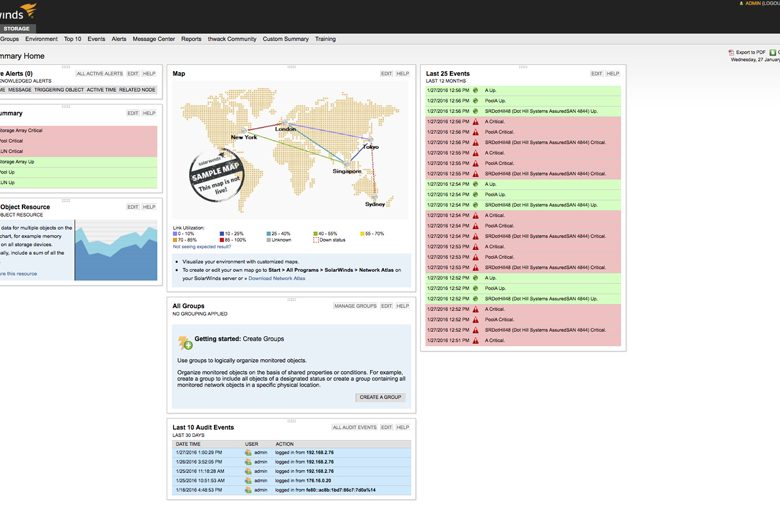Click the London map node

coord(285,122)
